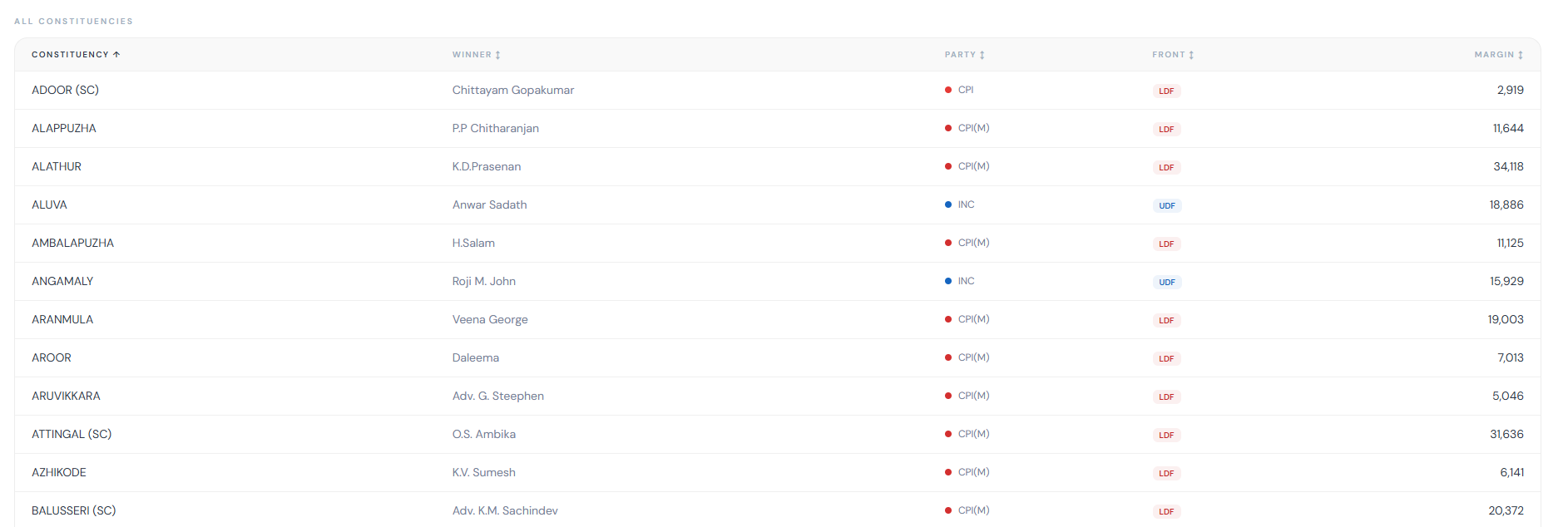Viewport: 1568px width, 527px height.
Task: Click winner name Roji M. John
Action: [x=483, y=281]
